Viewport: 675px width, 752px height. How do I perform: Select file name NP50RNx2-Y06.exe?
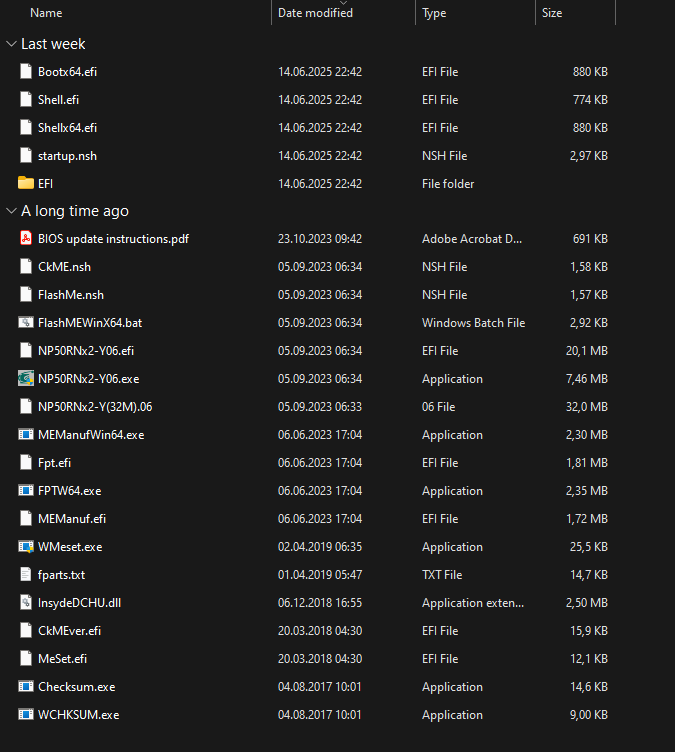click(x=89, y=378)
